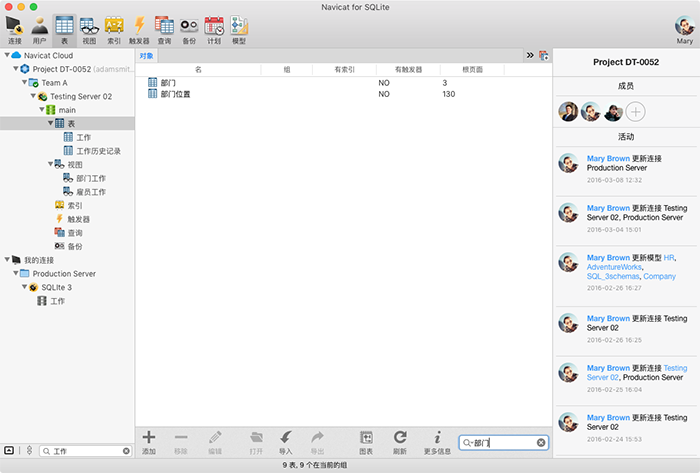Image resolution: width=700 pixels, height=473 pixels.
Task: Click the connection filter icon beside sidebar search
Action: tap(29, 450)
